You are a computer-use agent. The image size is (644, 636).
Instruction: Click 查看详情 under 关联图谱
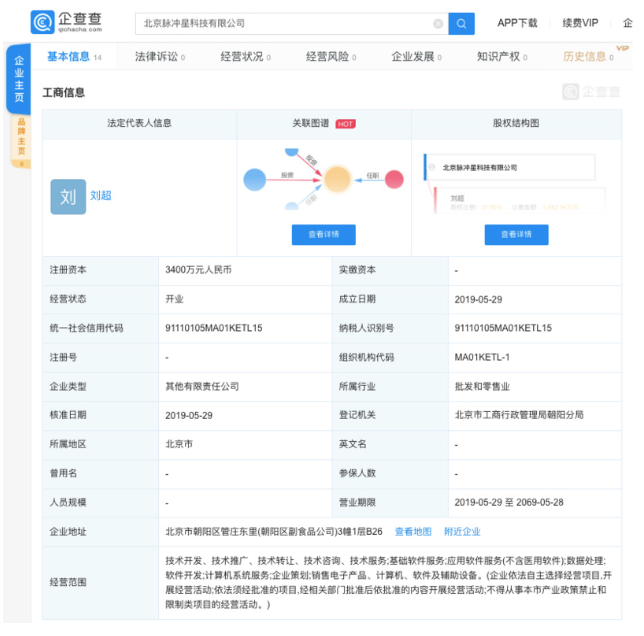[x=324, y=234]
